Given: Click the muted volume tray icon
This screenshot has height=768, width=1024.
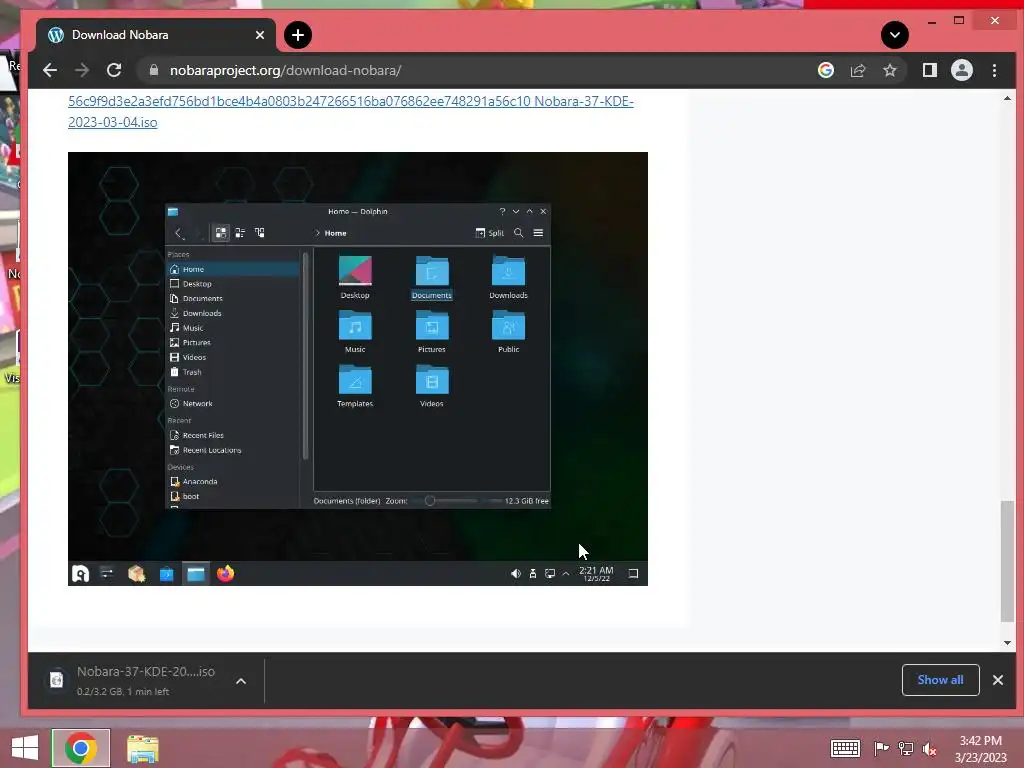Looking at the screenshot, I should pos(930,749).
